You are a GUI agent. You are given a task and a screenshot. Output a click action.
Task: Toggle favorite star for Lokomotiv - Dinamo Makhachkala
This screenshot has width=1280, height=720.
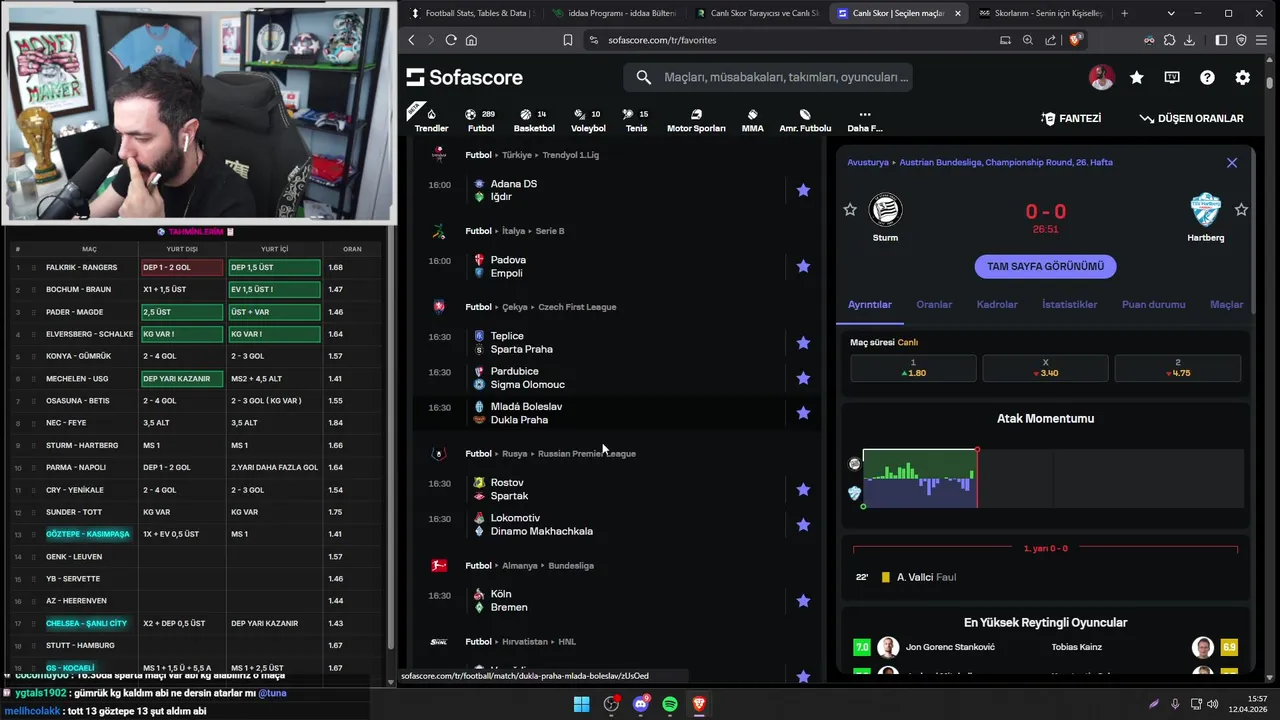[x=803, y=524]
